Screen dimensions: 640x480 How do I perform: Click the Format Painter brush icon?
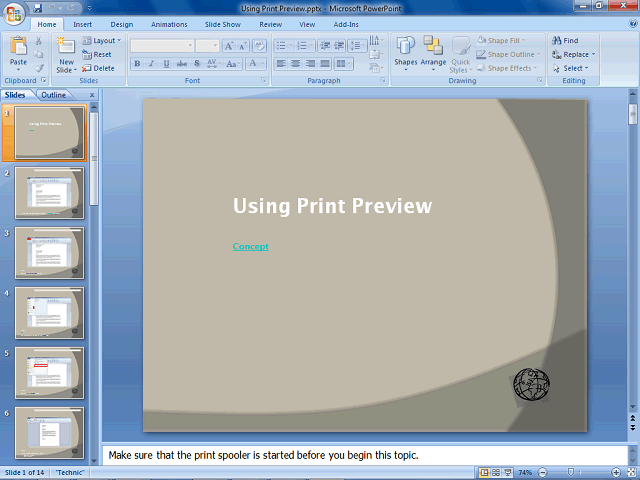click(38, 68)
